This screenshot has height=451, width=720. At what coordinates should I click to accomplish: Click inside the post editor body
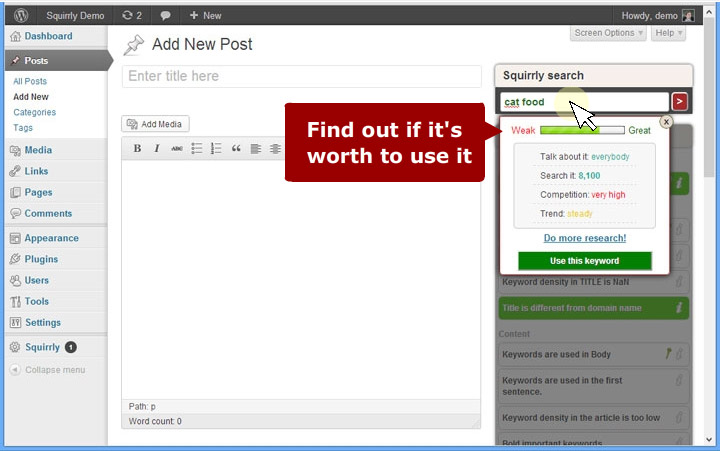301,280
